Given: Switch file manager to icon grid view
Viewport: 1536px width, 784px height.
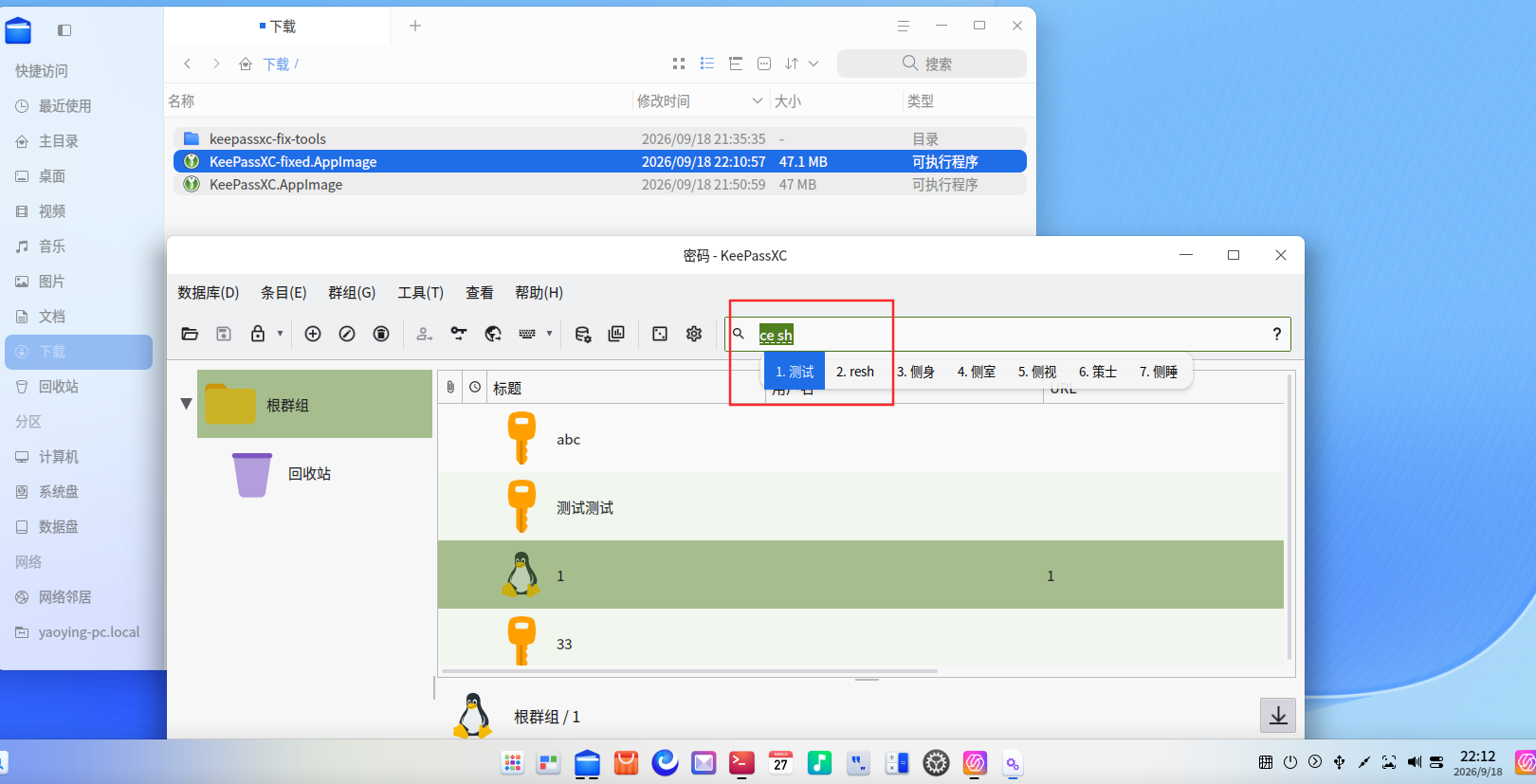Looking at the screenshot, I should [679, 64].
